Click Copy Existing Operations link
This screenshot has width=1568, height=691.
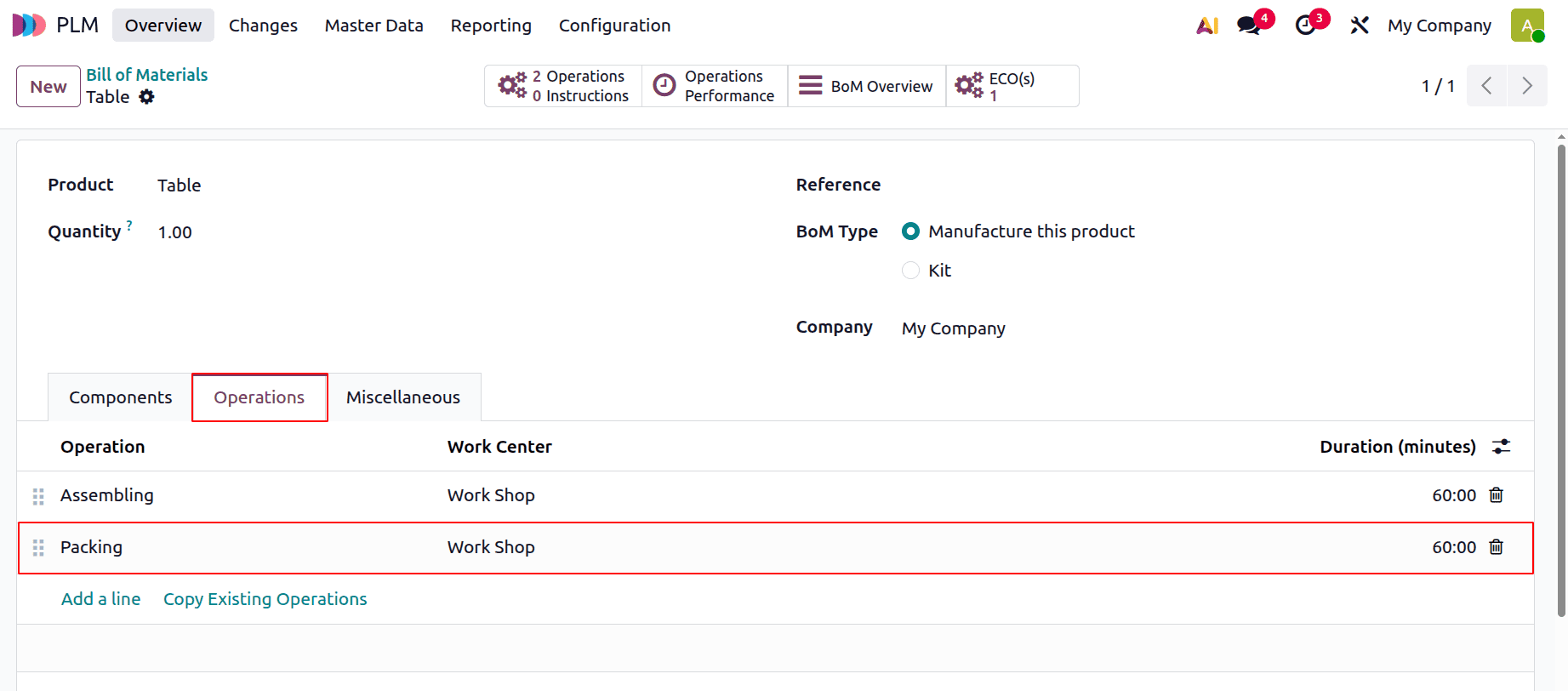[265, 599]
